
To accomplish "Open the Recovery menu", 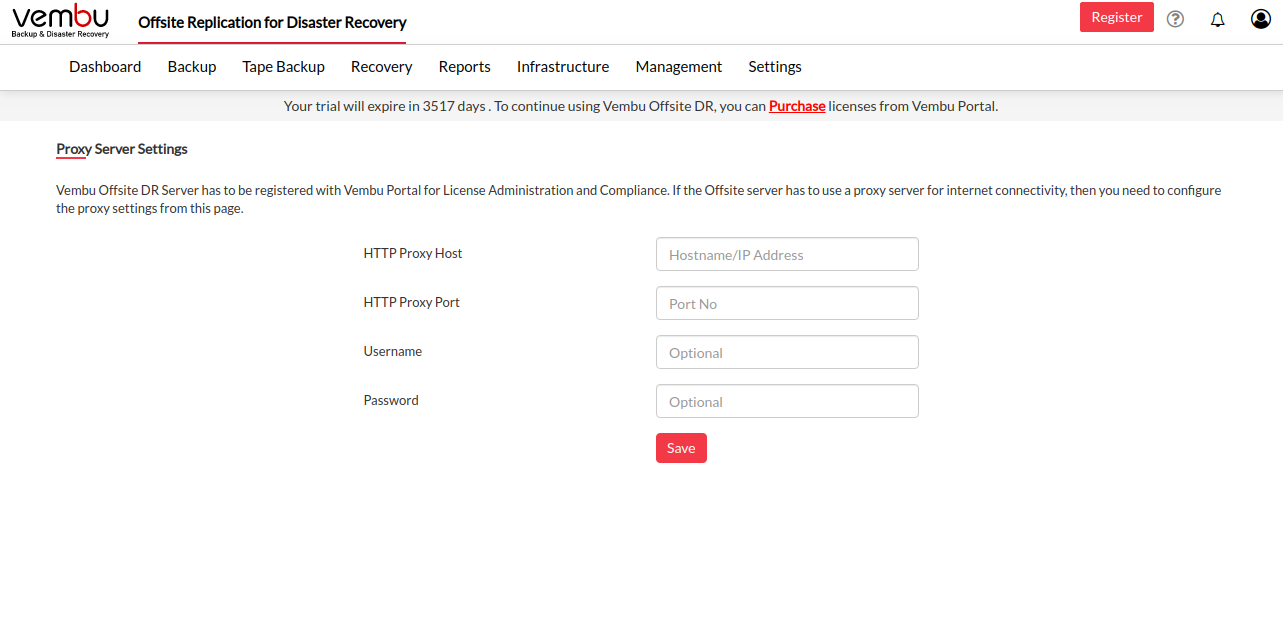I will click(x=381, y=67).
